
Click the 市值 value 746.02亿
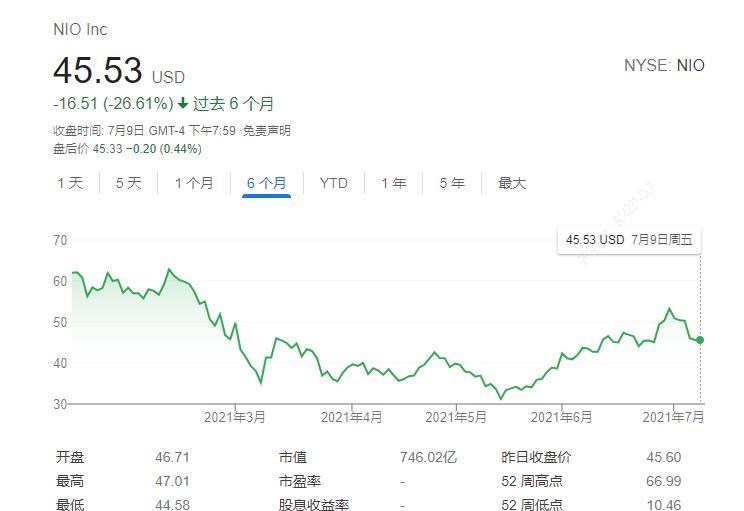[x=428, y=457]
